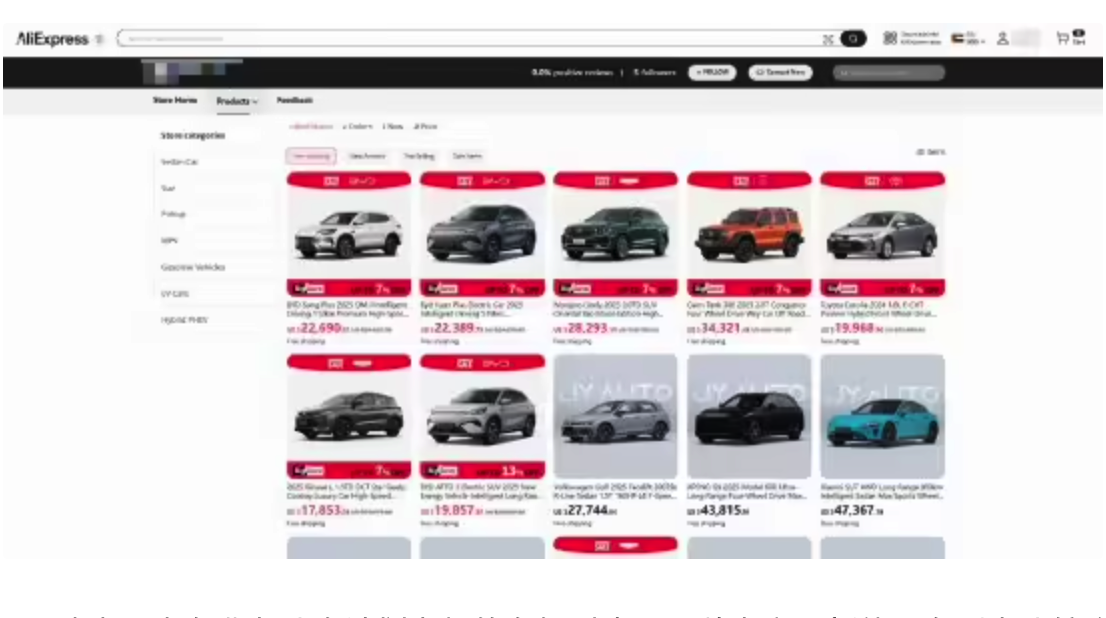The width and height of the screenshot is (1106, 618).
Task: Select the Sedan Car store category
Action: (179, 162)
